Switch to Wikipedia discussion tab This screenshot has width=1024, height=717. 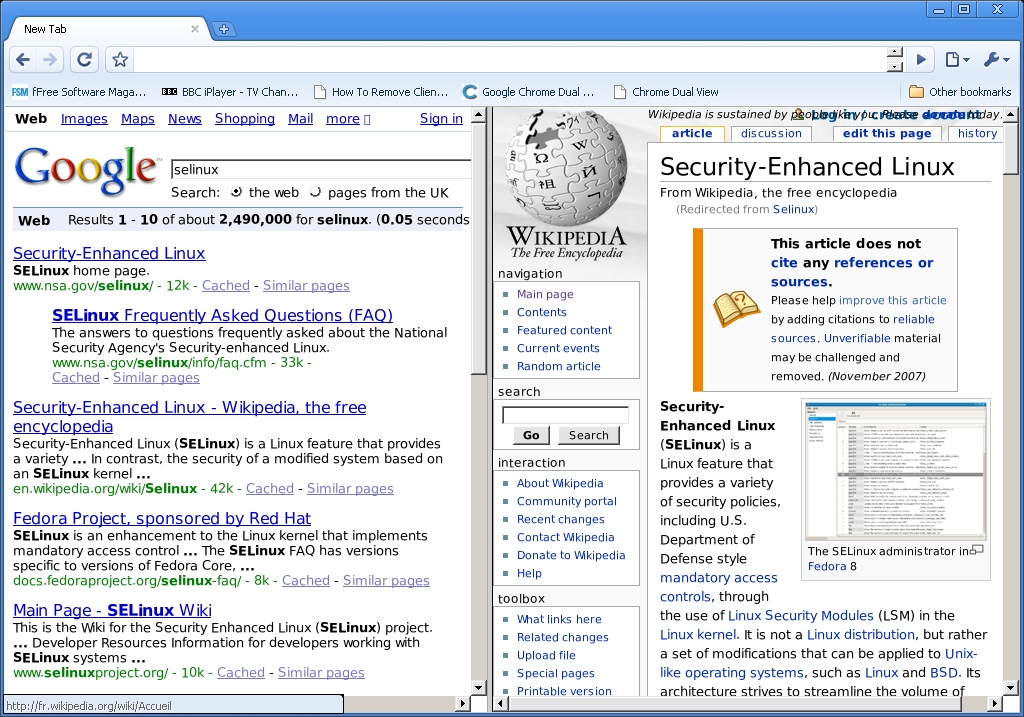771,133
